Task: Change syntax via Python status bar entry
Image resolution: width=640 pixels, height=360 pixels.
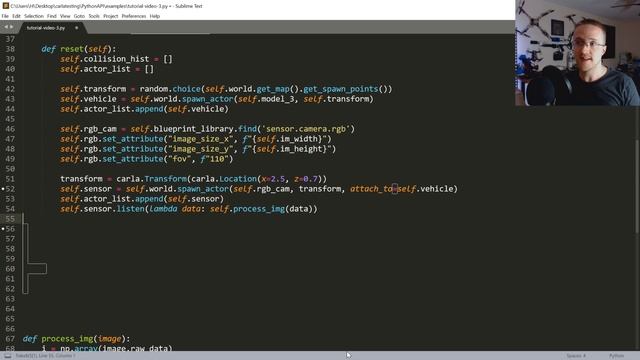Action: click(616, 356)
